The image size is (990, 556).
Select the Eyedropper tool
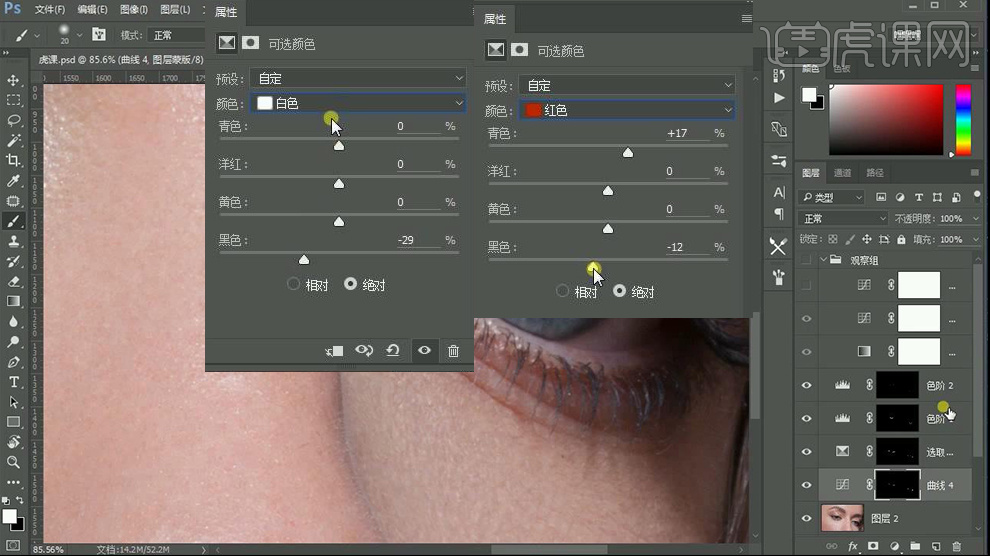tap(13, 180)
